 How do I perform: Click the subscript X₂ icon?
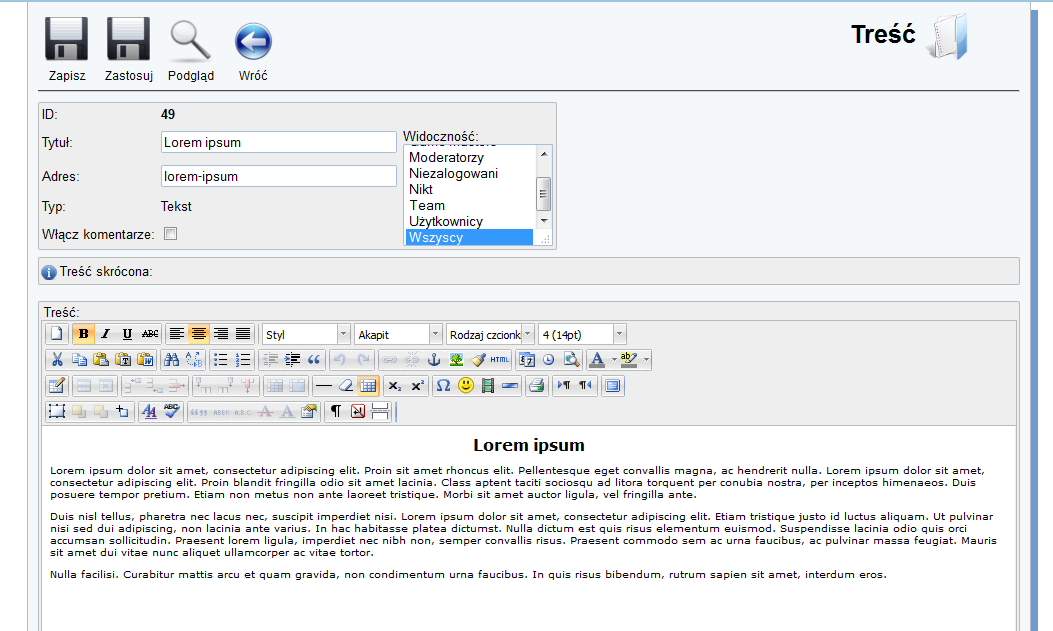pyautogui.click(x=395, y=386)
